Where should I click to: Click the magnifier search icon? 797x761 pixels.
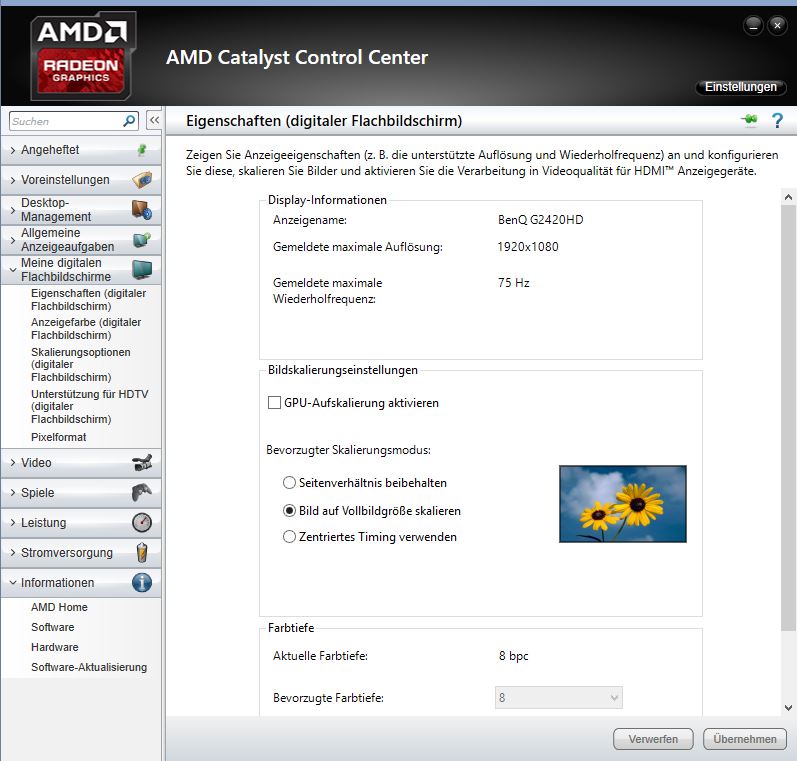pyautogui.click(x=129, y=121)
